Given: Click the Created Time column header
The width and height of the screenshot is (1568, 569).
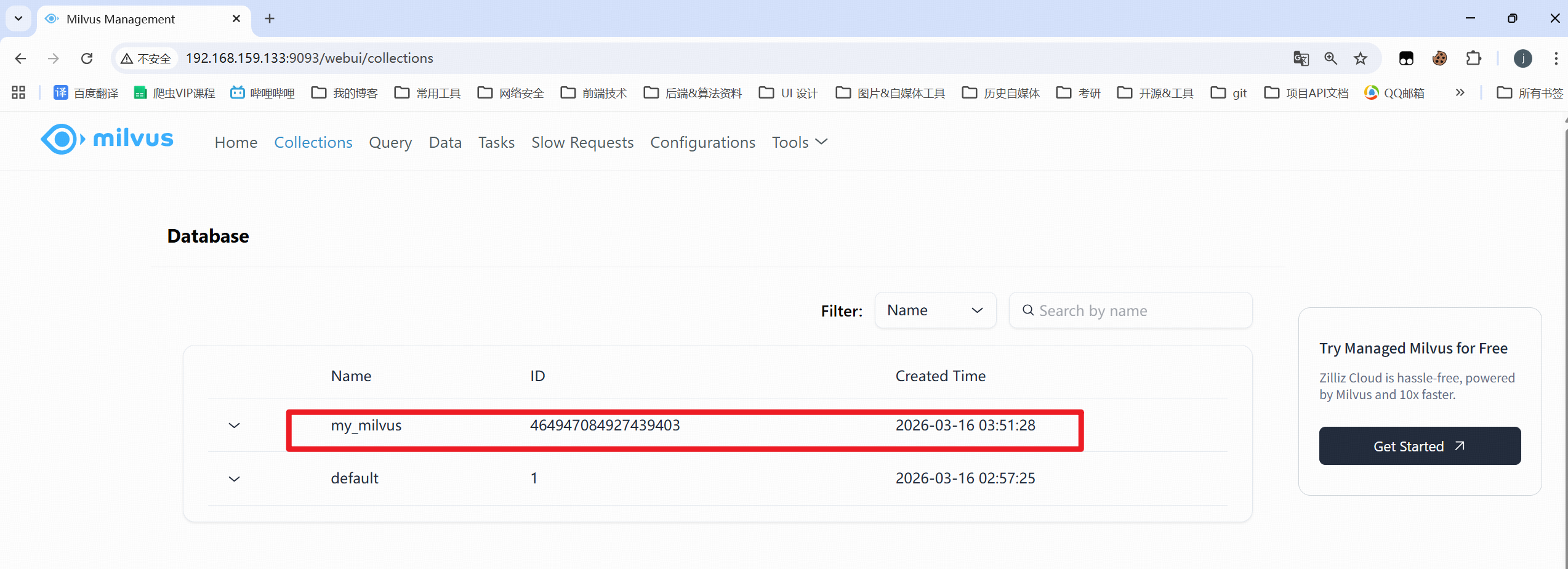Looking at the screenshot, I should [x=941, y=376].
